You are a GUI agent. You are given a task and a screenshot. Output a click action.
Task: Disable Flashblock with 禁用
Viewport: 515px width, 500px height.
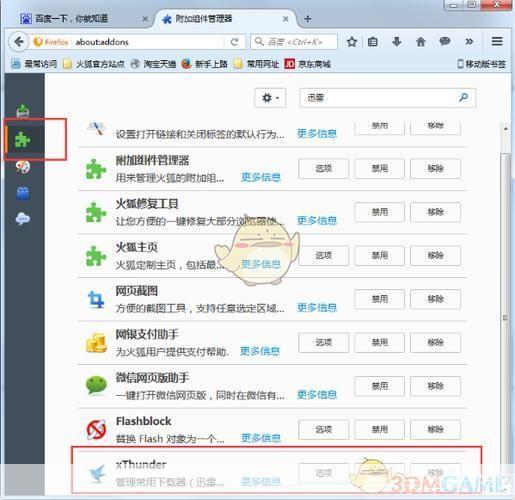click(x=380, y=429)
